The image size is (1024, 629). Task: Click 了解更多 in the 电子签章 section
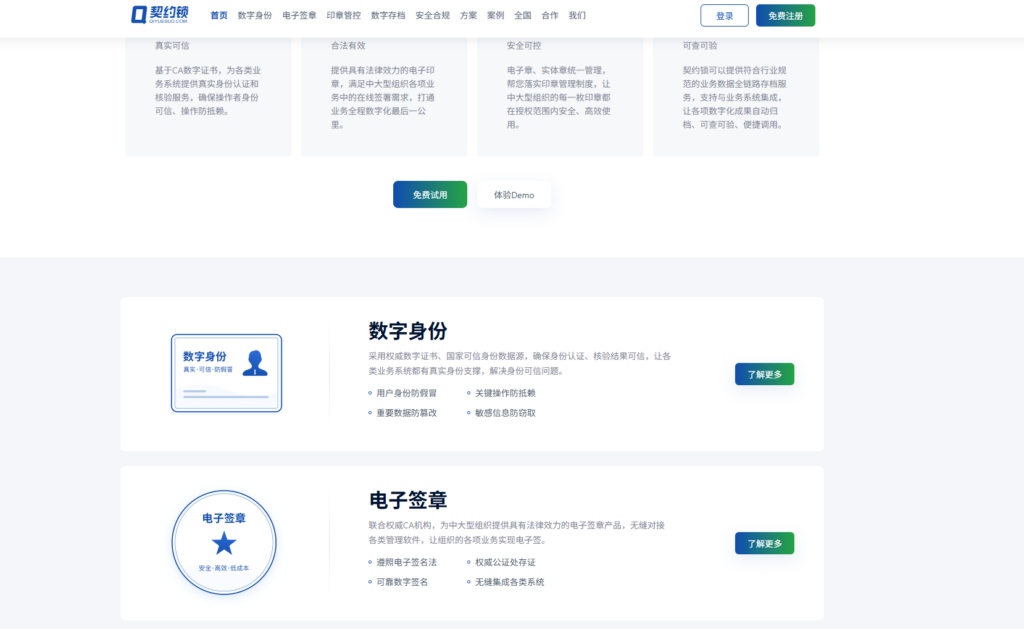coord(764,543)
